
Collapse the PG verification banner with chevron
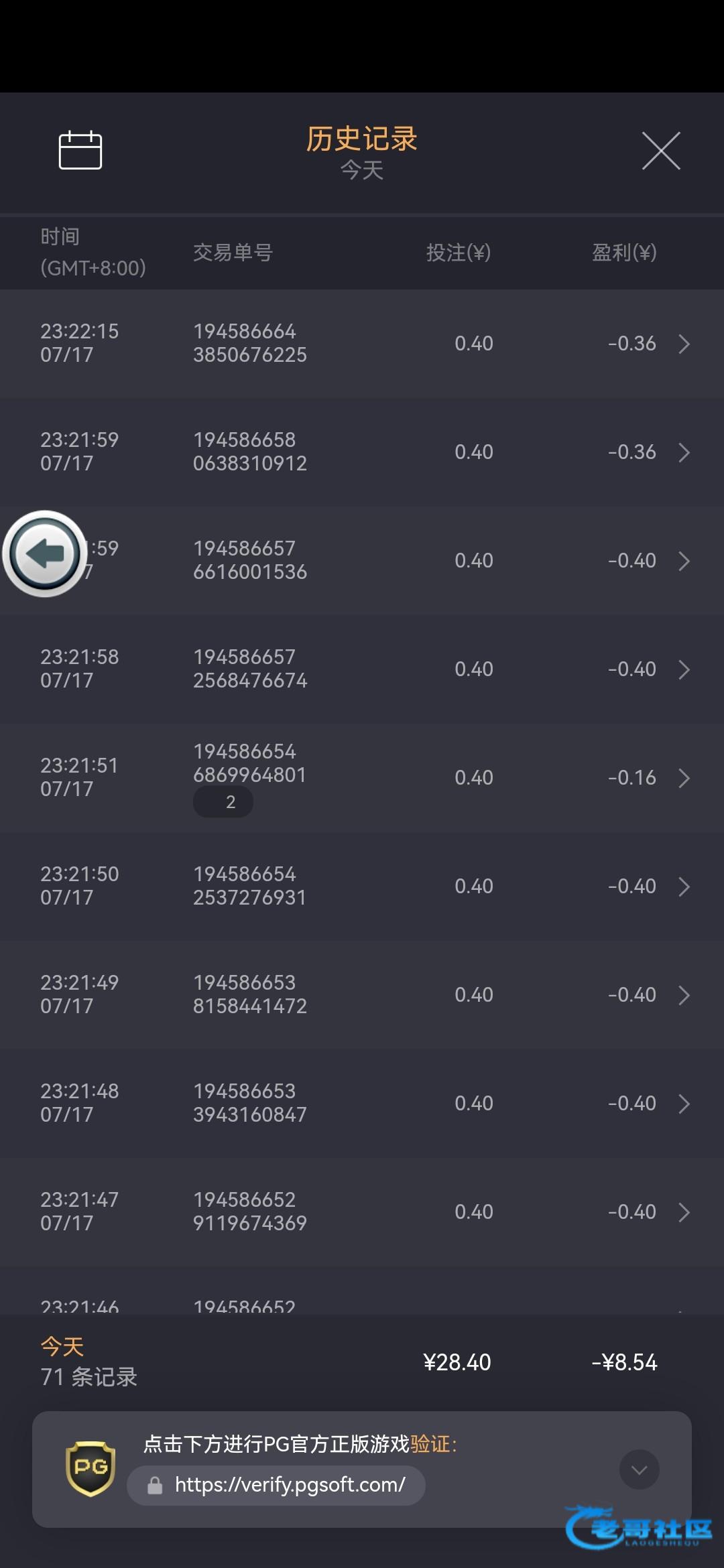click(639, 1469)
